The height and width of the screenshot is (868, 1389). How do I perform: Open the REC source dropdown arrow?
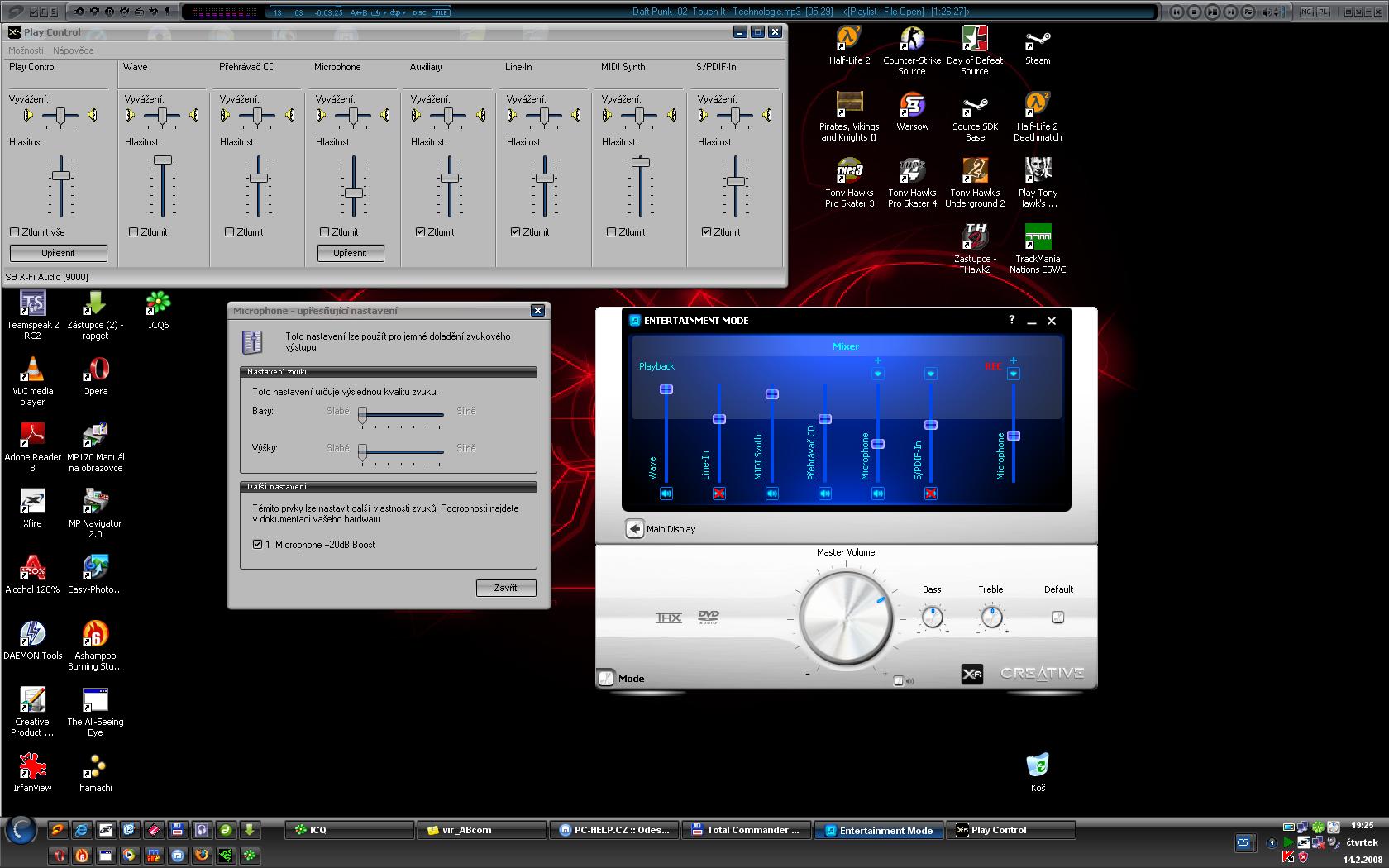click(x=1014, y=374)
